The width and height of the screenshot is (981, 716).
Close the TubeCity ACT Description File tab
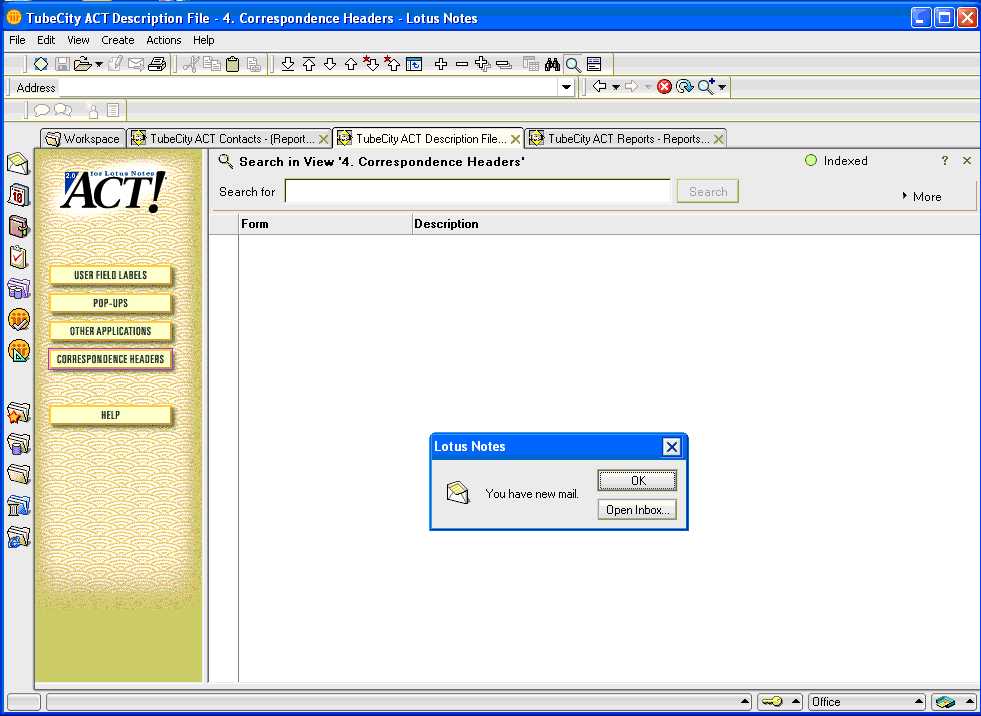(x=515, y=139)
